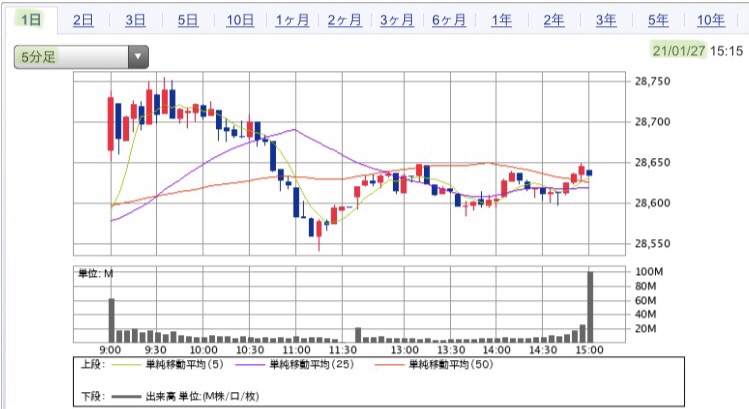The width and height of the screenshot is (749, 409).
Task: Show the 10日 period chart
Action: click(x=240, y=20)
